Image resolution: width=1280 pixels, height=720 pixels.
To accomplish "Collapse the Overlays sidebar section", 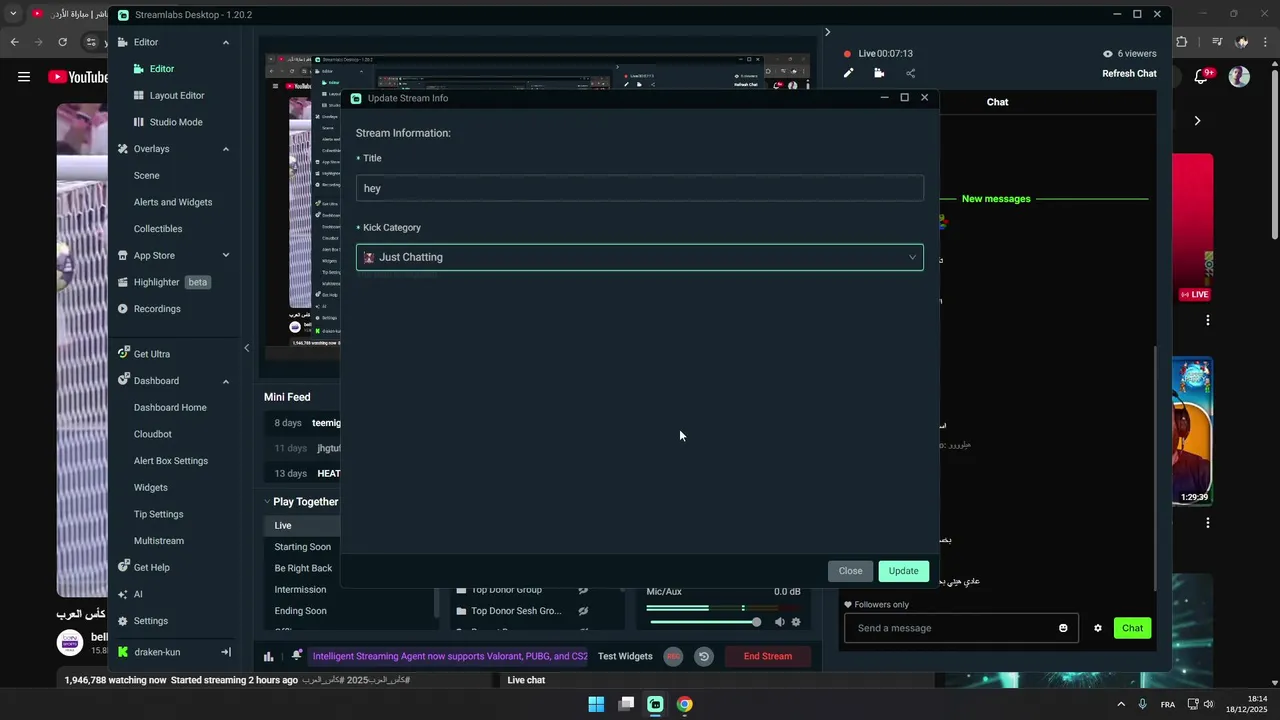I will pos(226,149).
